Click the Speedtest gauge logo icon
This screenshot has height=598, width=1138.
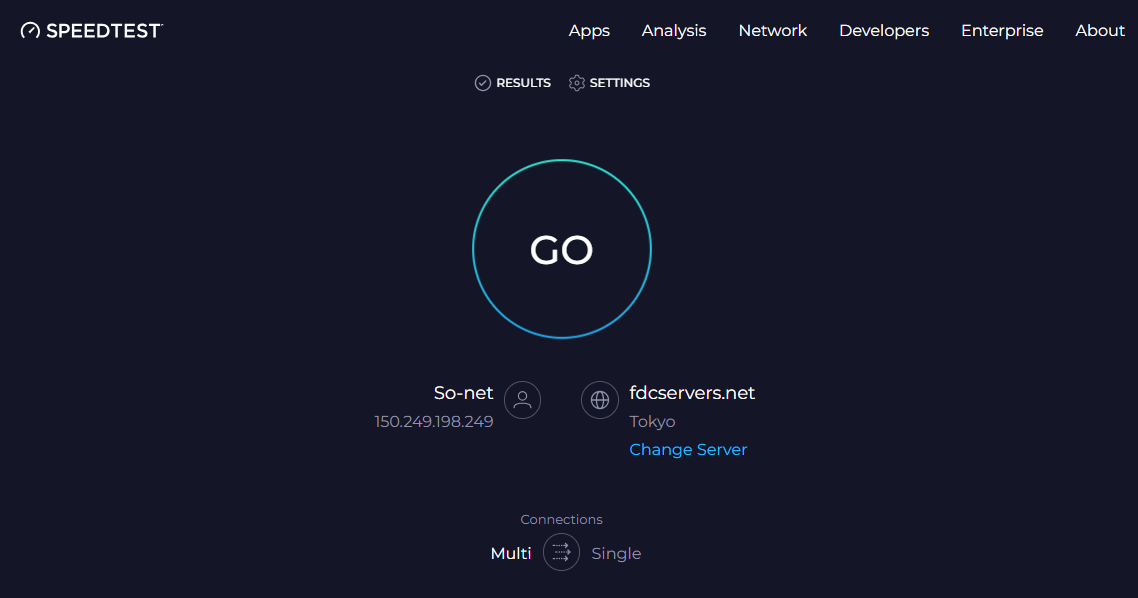pyautogui.click(x=30, y=31)
